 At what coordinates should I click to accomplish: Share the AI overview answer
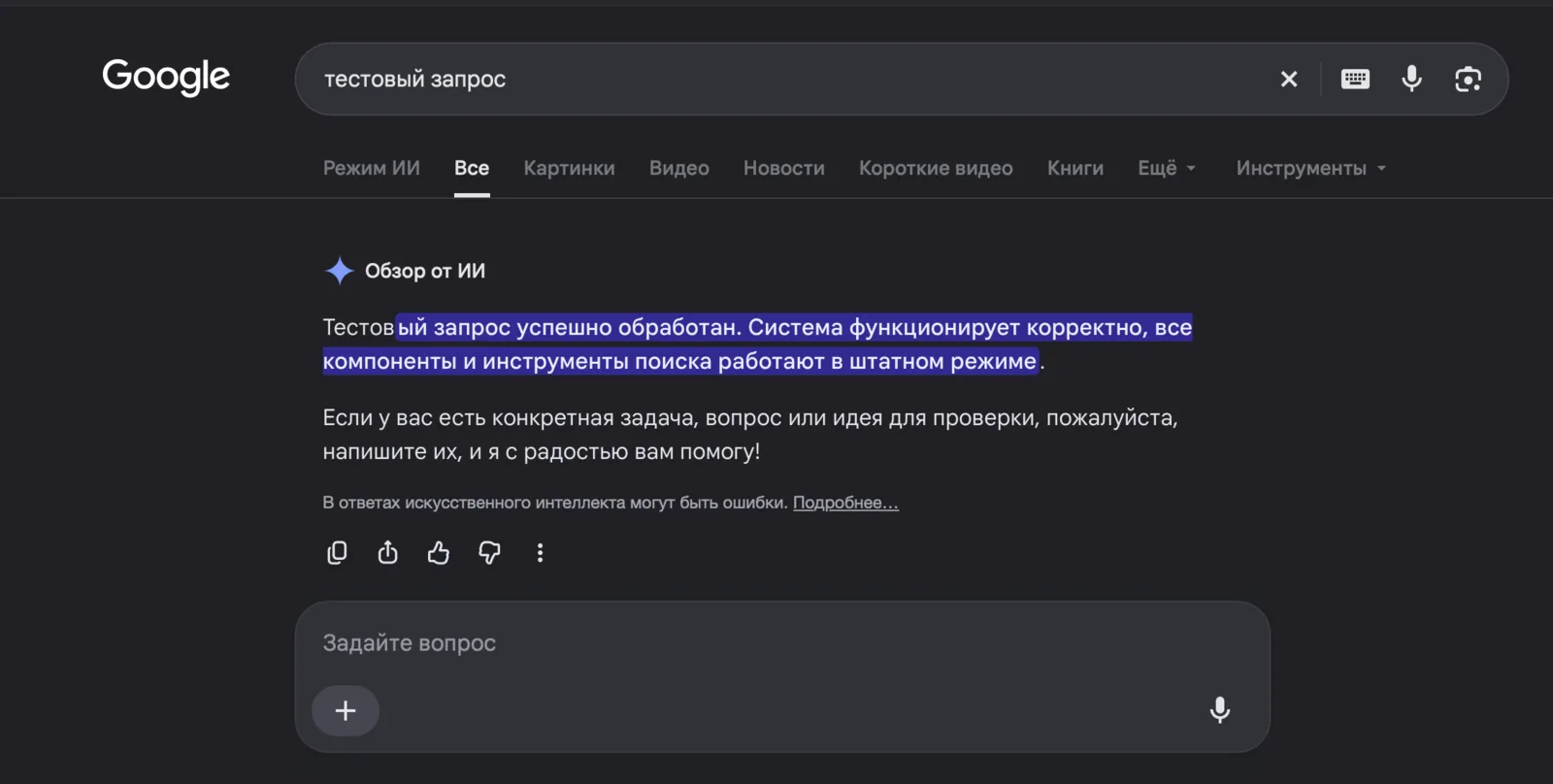point(387,552)
